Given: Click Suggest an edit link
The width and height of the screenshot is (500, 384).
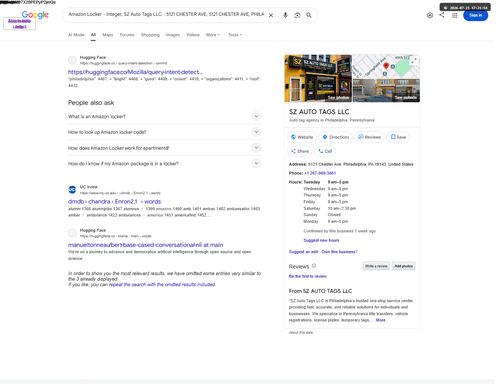Looking at the screenshot, I should click(x=303, y=252).
